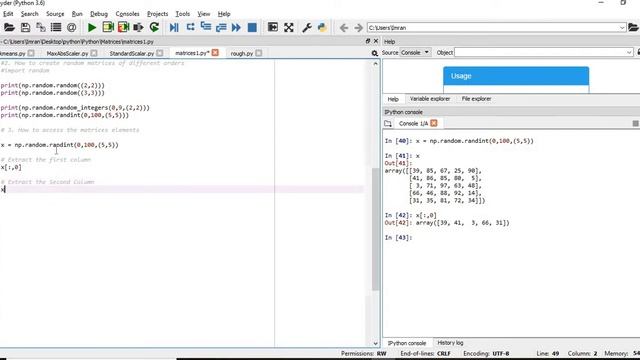Close the rough.py tab

[x=259, y=53]
